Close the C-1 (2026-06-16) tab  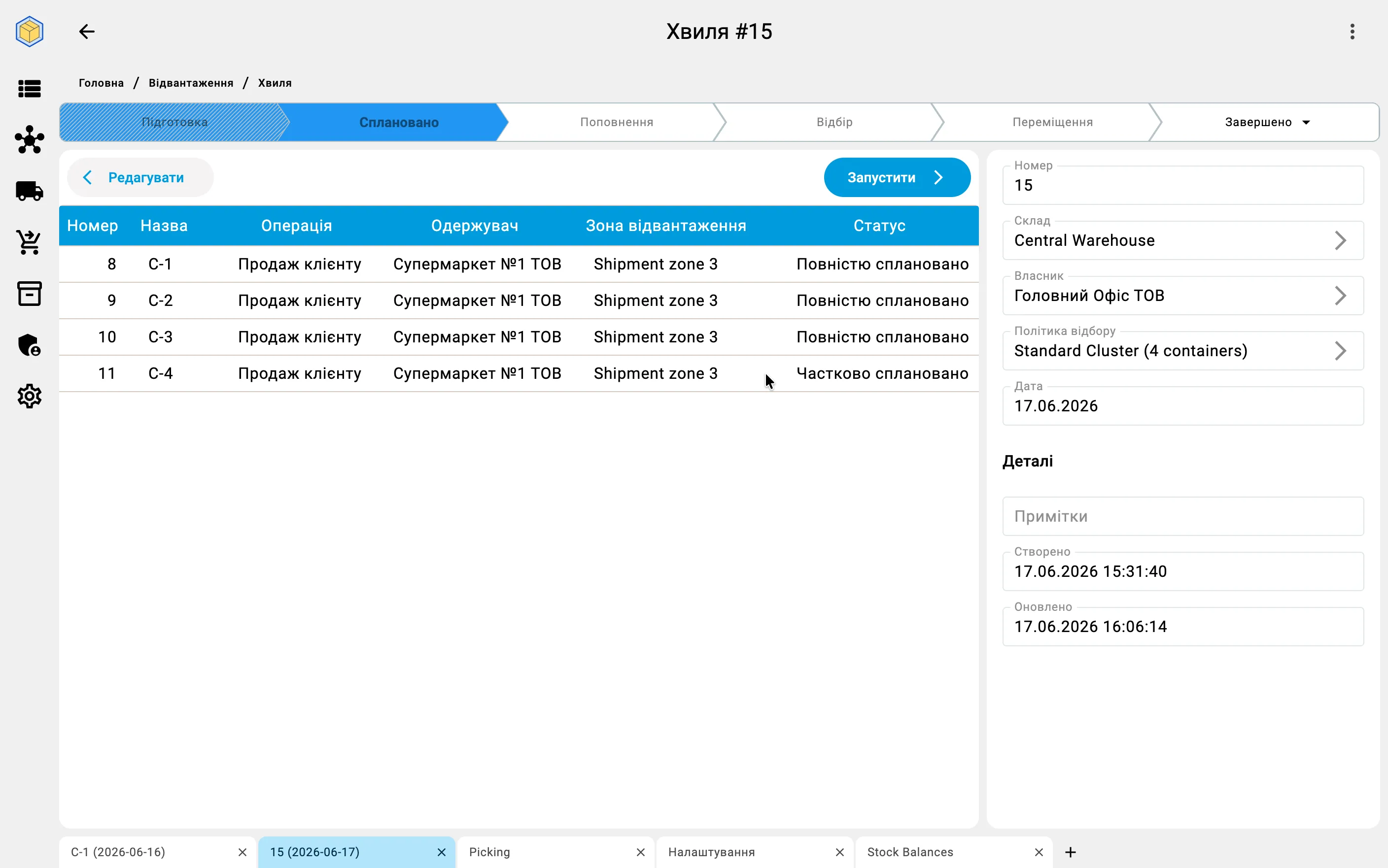click(243, 852)
